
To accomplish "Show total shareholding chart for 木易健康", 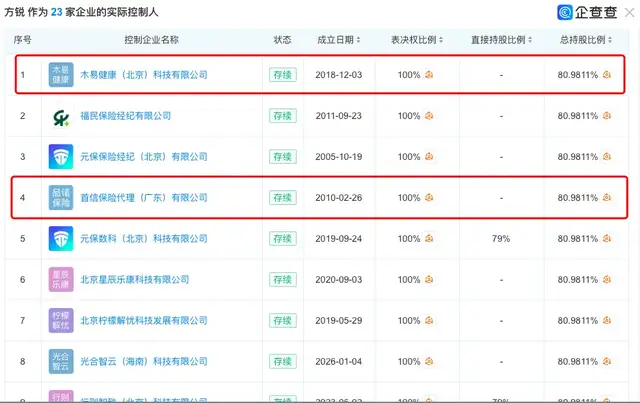I will (x=607, y=75).
